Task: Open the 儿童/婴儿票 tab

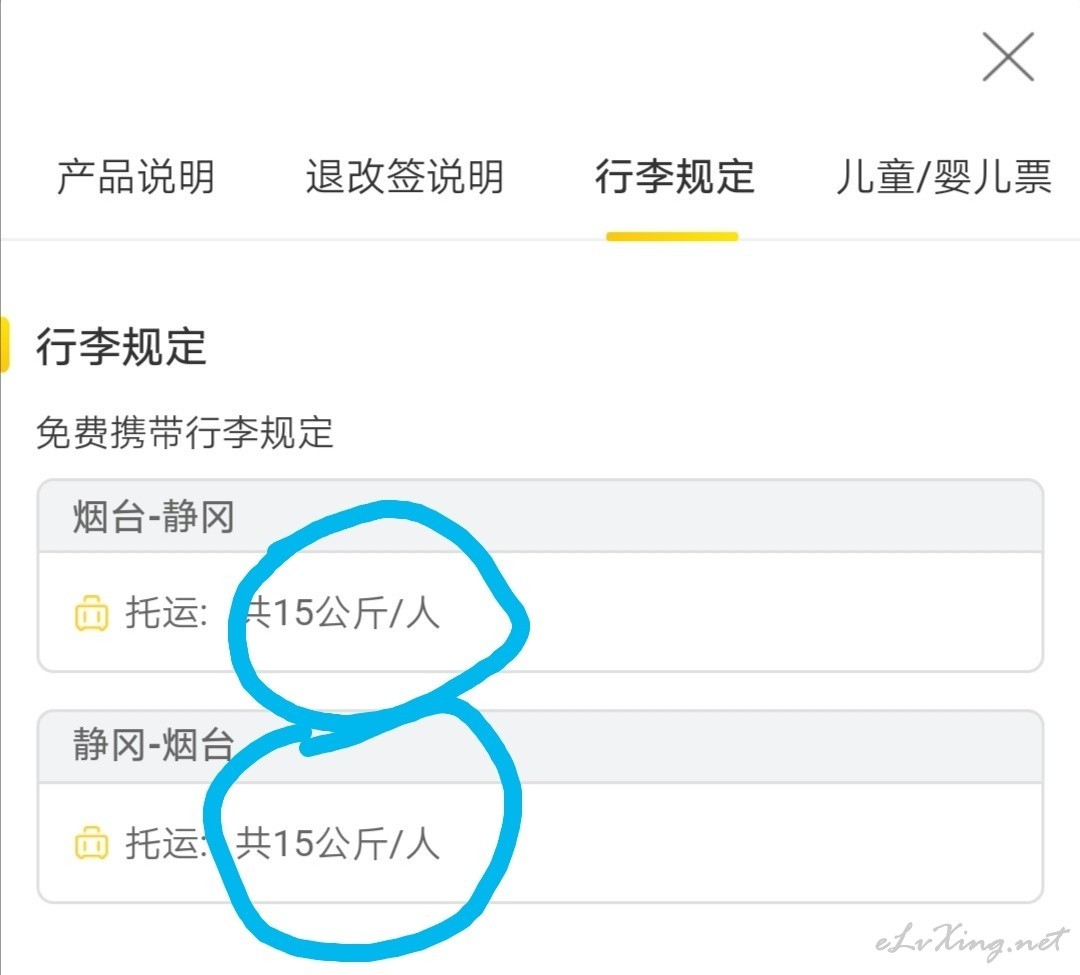Action: [x=944, y=177]
